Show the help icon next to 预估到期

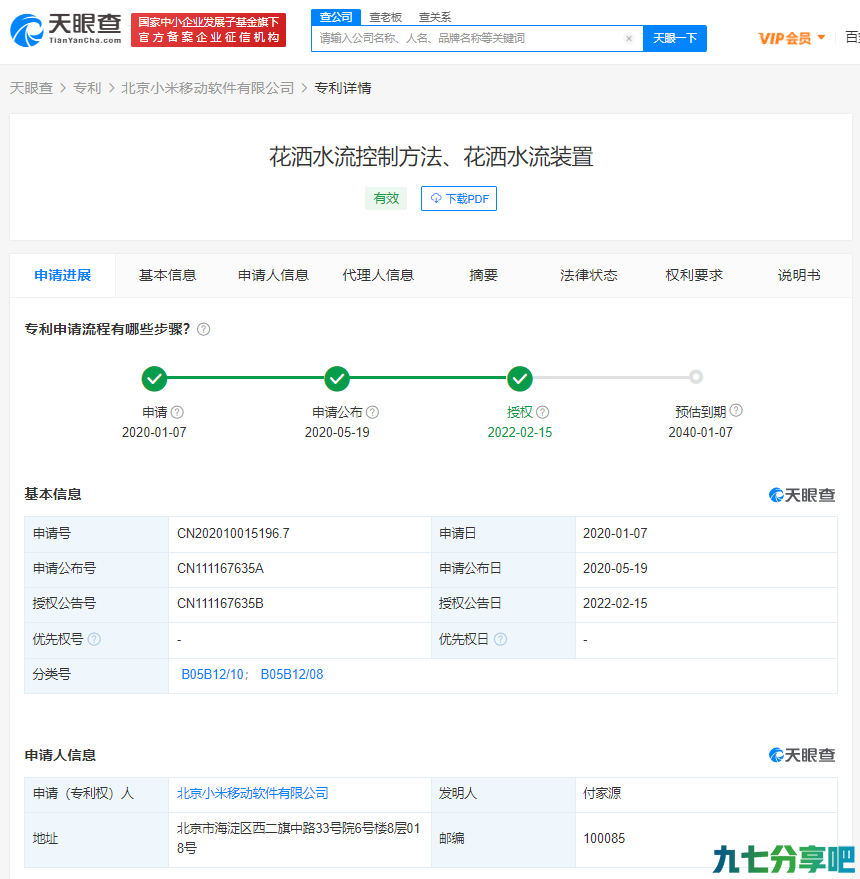pos(736,410)
